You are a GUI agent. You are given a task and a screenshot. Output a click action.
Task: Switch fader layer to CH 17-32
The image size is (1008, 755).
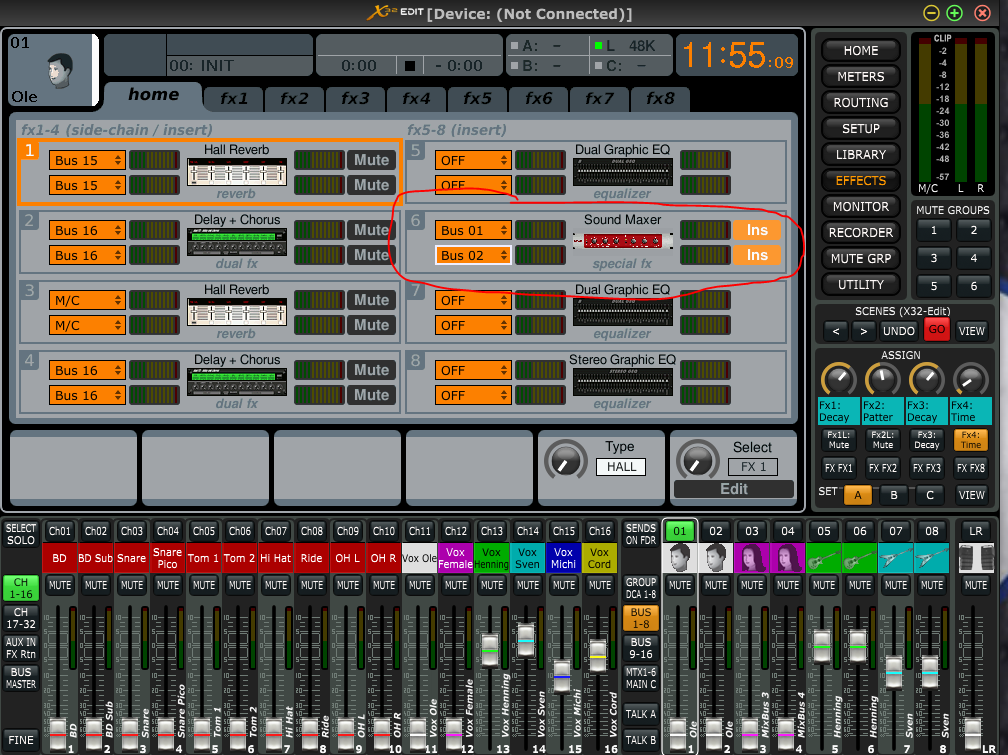tap(21, 618)
